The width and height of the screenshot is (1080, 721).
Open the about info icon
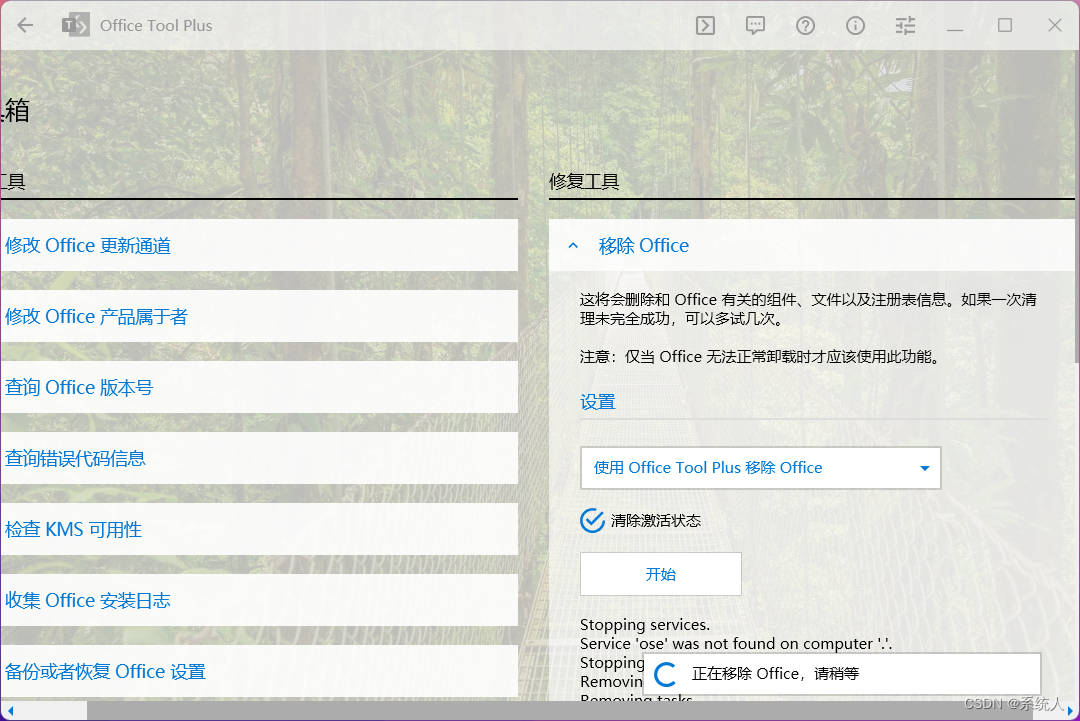(855, 25)
